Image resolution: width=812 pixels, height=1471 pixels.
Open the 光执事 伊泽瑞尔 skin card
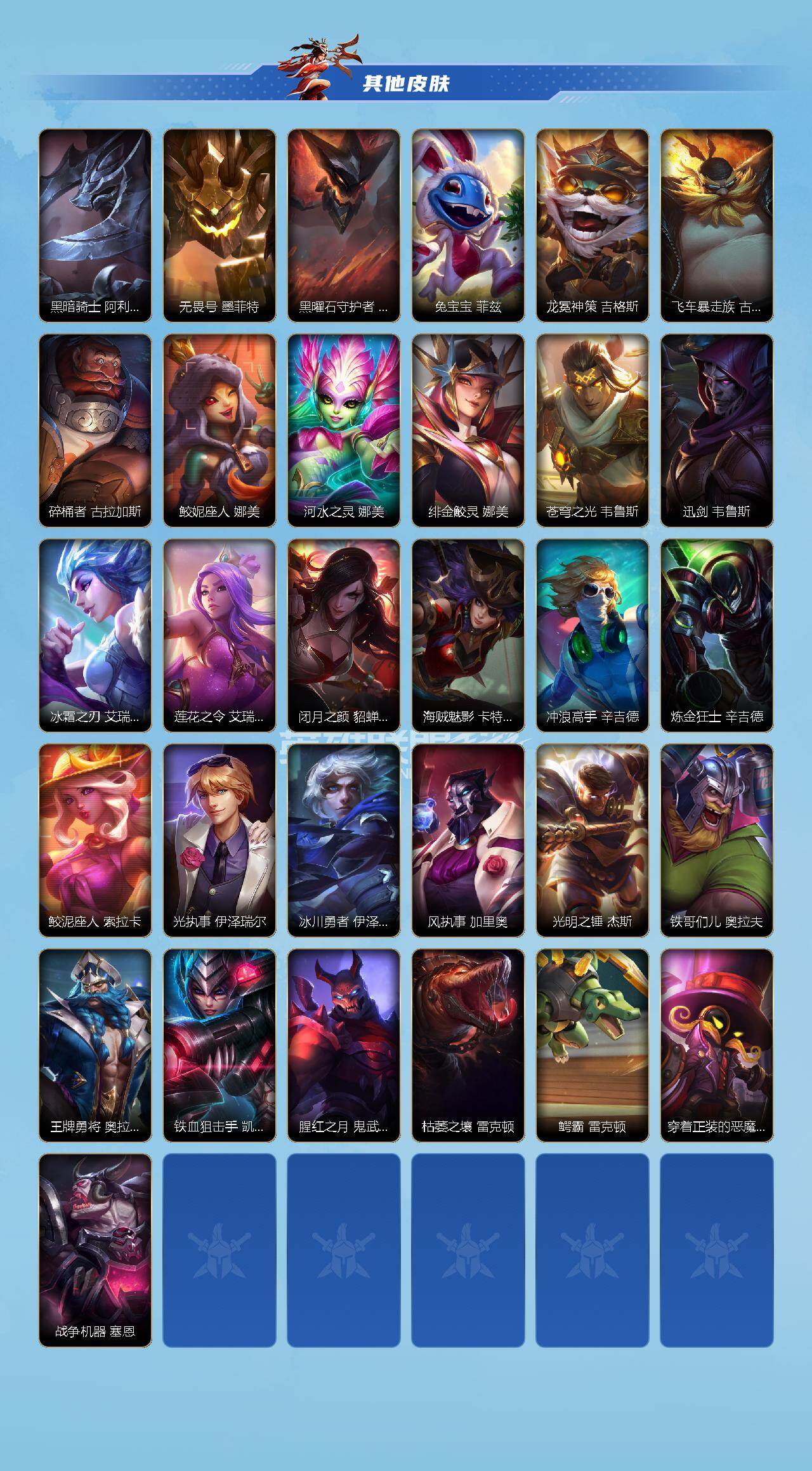[x=219, y=840]
